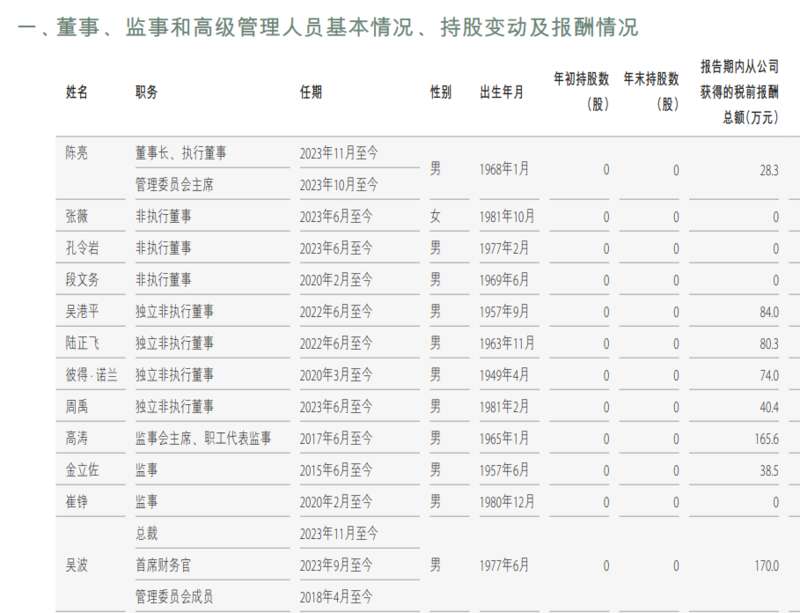
Task: Click the birth date 1949年4月
Action: (x=504, y=375)
